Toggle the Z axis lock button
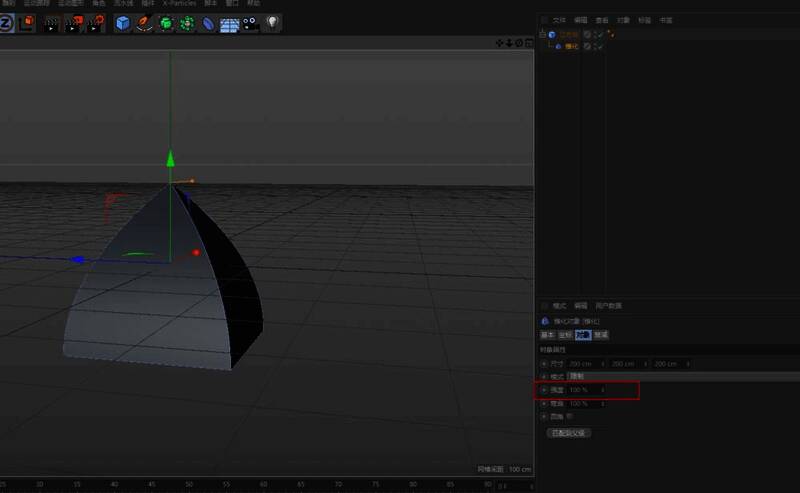The width and height of the screenshot is (800, 493). (6, 23)
